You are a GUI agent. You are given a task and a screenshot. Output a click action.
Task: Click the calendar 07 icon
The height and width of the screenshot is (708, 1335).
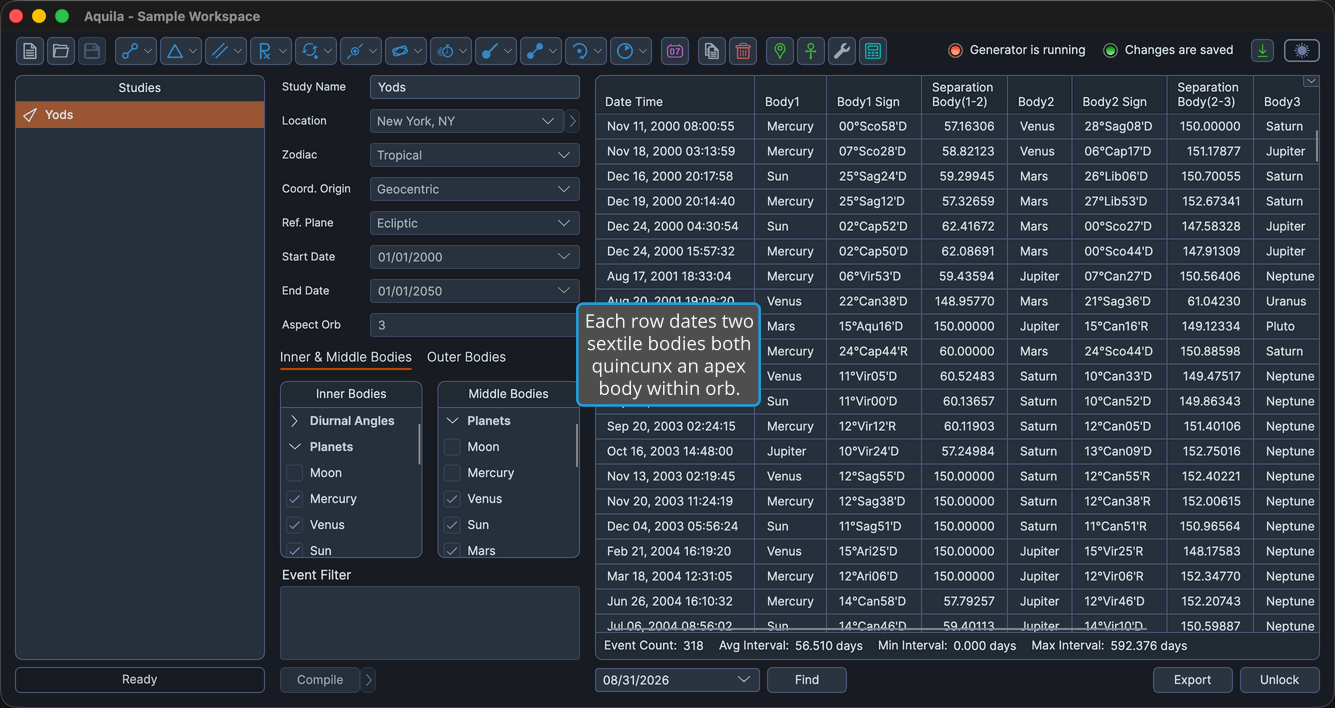[x=675, y=51]
